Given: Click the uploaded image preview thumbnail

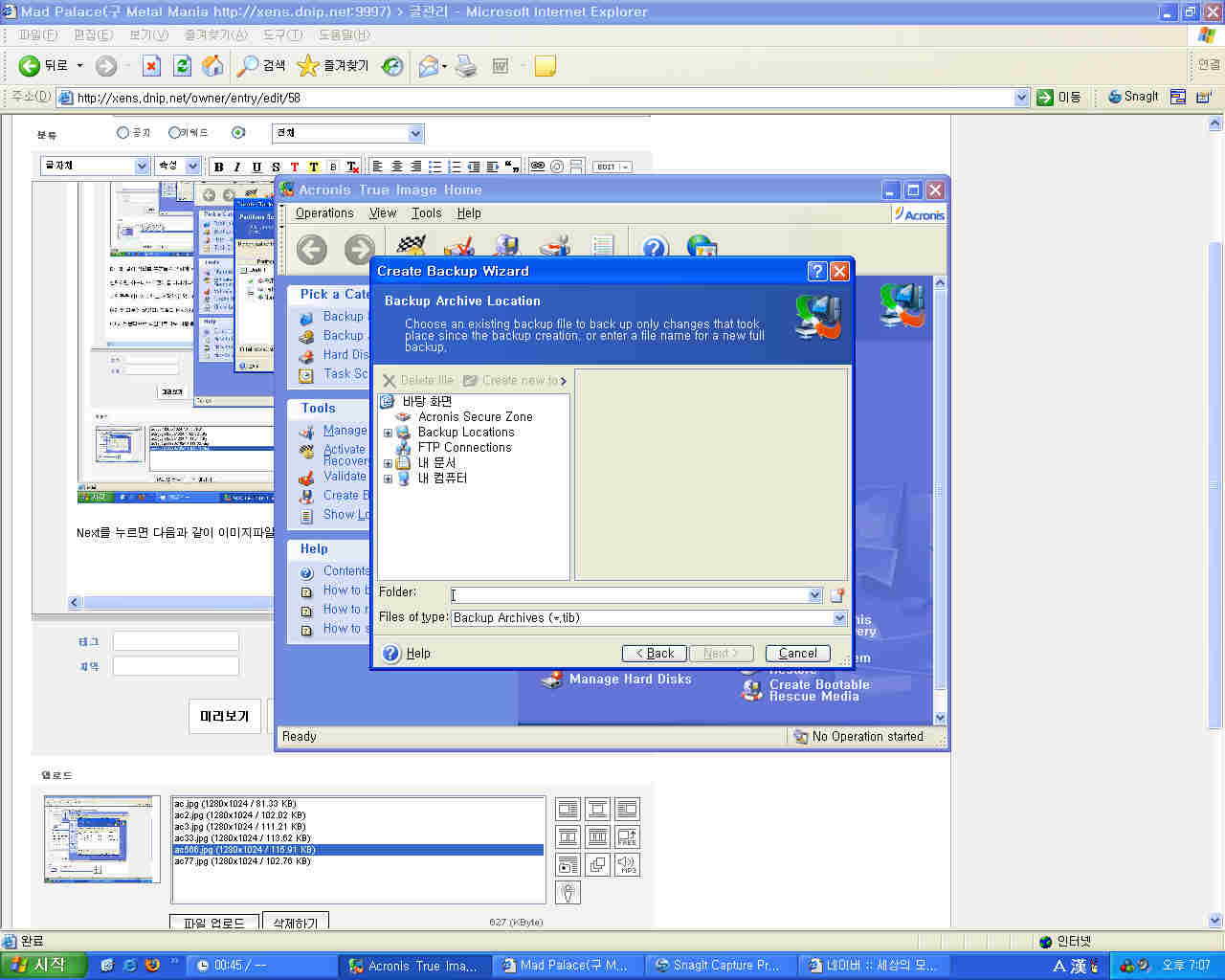Looking at the screenshot, I should (x=102, y=839).
